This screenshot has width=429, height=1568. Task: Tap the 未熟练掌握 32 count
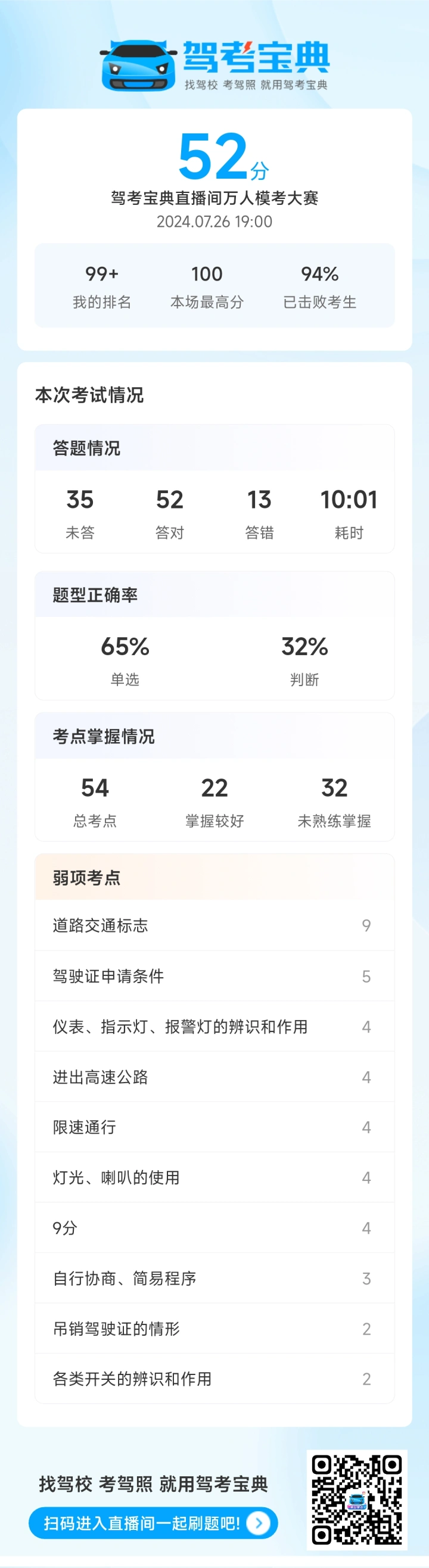334,802
